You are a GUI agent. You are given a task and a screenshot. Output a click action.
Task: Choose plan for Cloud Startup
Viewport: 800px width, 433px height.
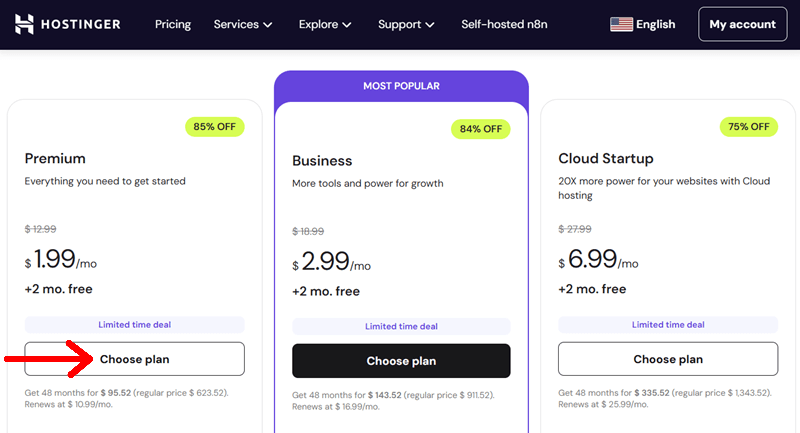point(668,359)
